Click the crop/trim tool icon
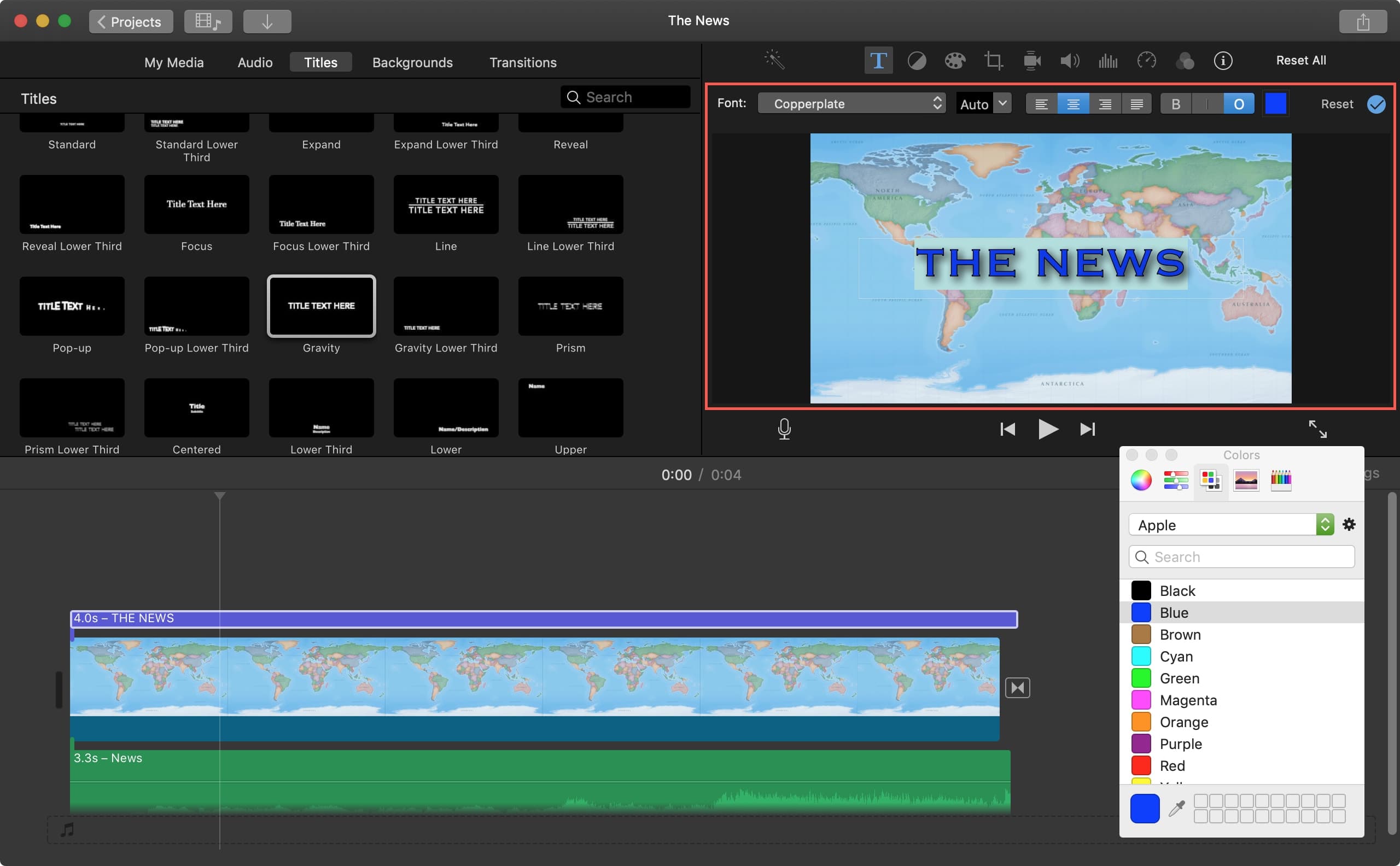 point(992,60)
